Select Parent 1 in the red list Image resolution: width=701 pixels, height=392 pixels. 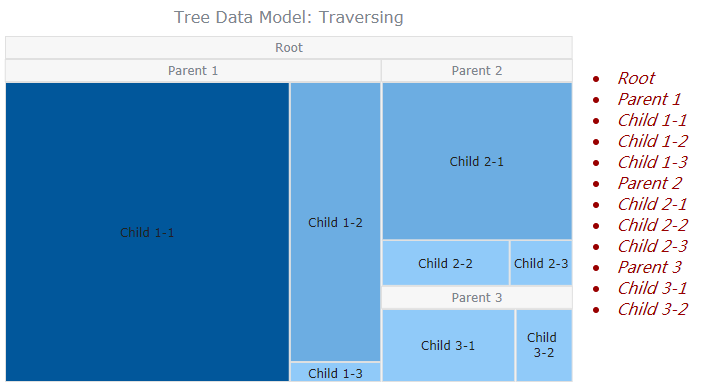(x=649, y=99)
